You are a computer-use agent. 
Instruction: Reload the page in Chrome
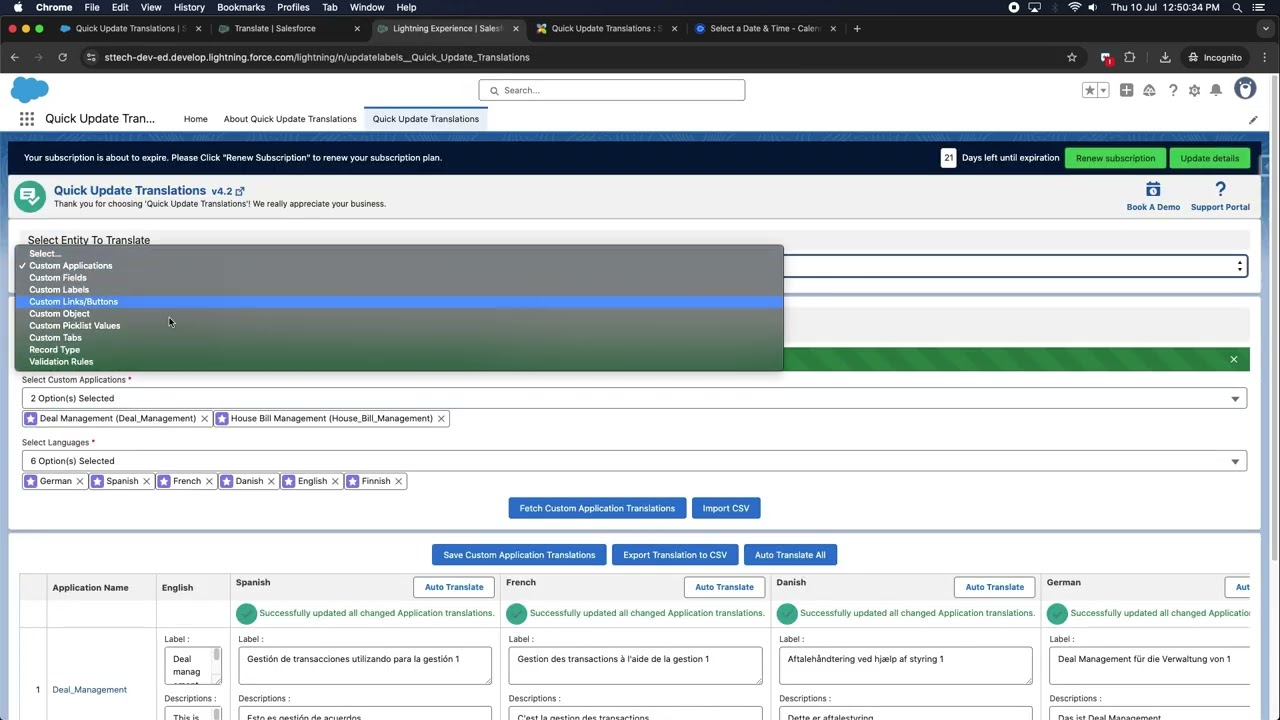click(62, 57)
